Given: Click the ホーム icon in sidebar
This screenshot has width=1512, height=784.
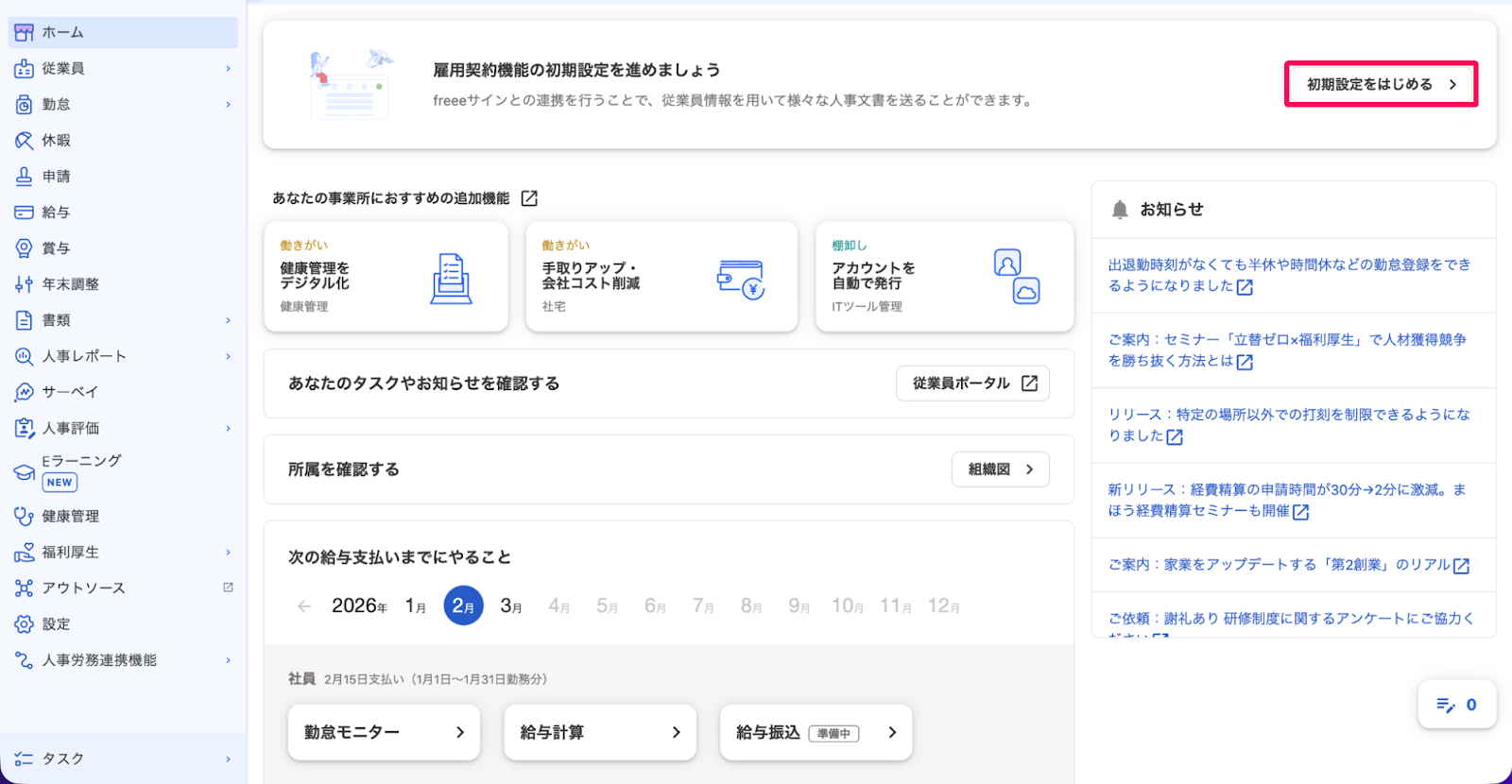Looking at the screenshot, I should click(x=24, y=32).
